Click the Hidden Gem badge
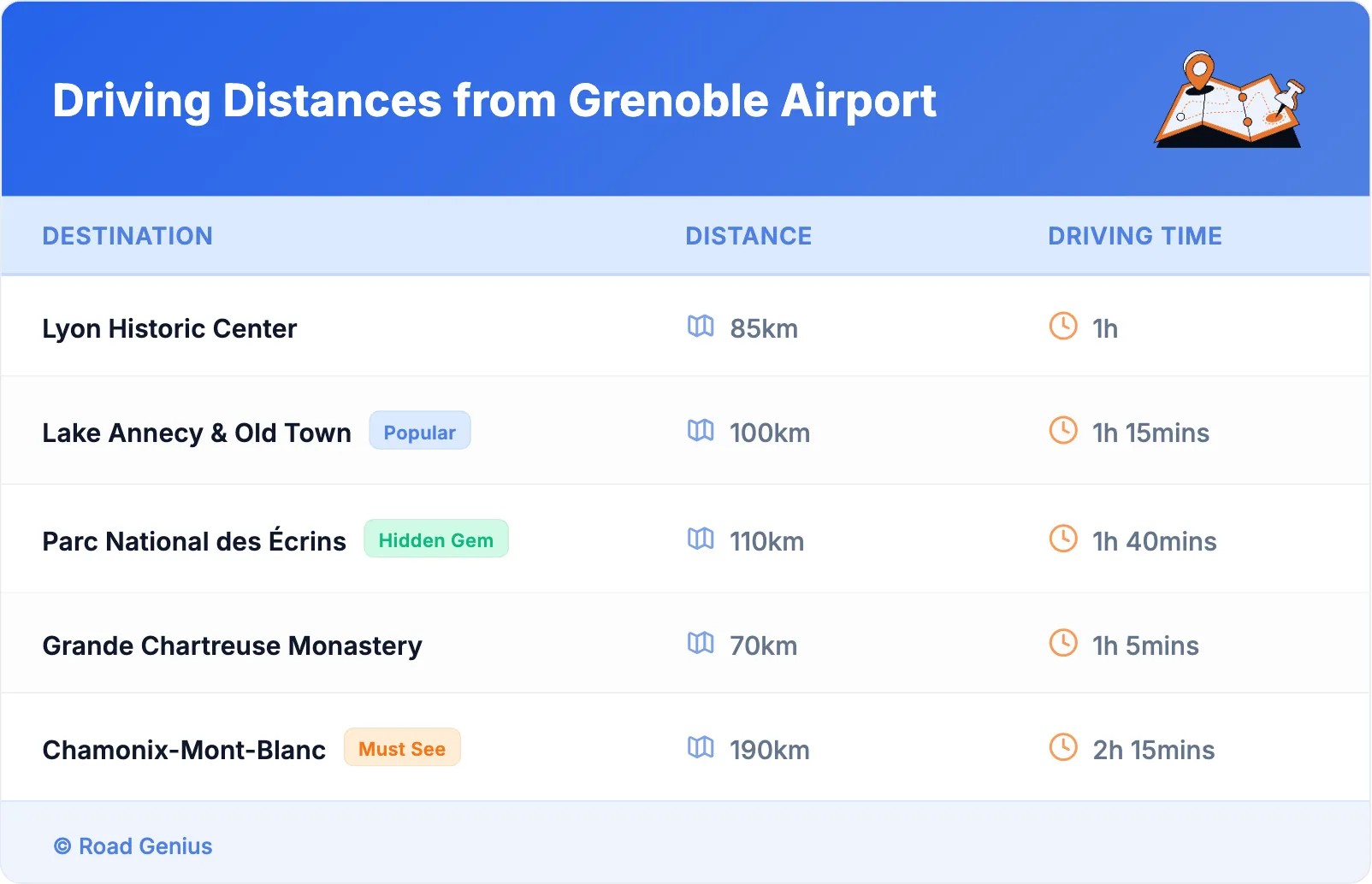The height and width of the screenshot is (884, 1372). [436, 539]
